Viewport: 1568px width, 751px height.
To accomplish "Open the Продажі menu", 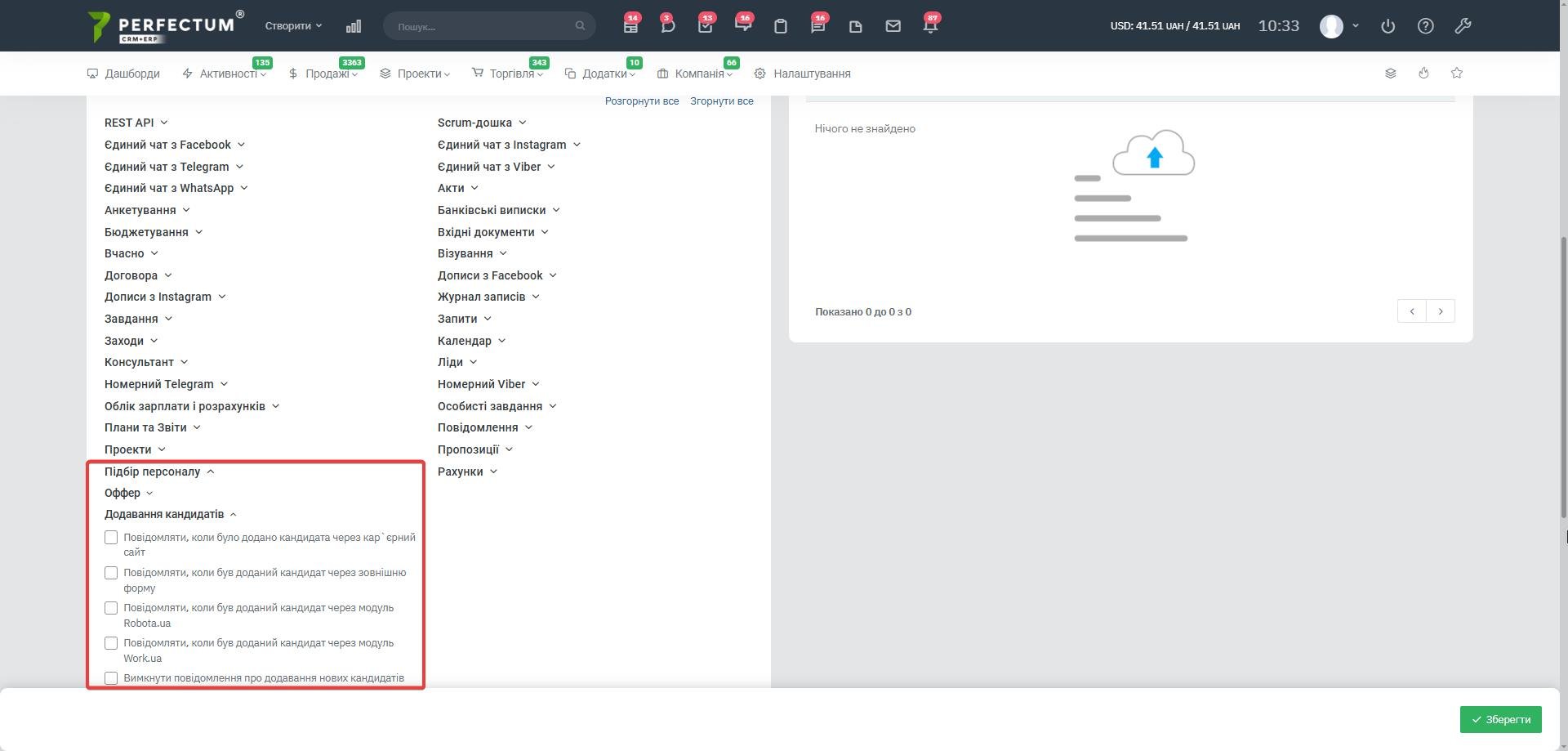I will point(323,74).
